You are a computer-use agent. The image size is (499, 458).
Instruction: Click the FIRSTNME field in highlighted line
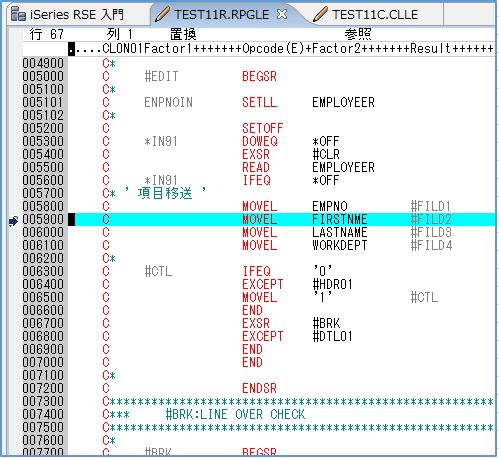(340, 219)
